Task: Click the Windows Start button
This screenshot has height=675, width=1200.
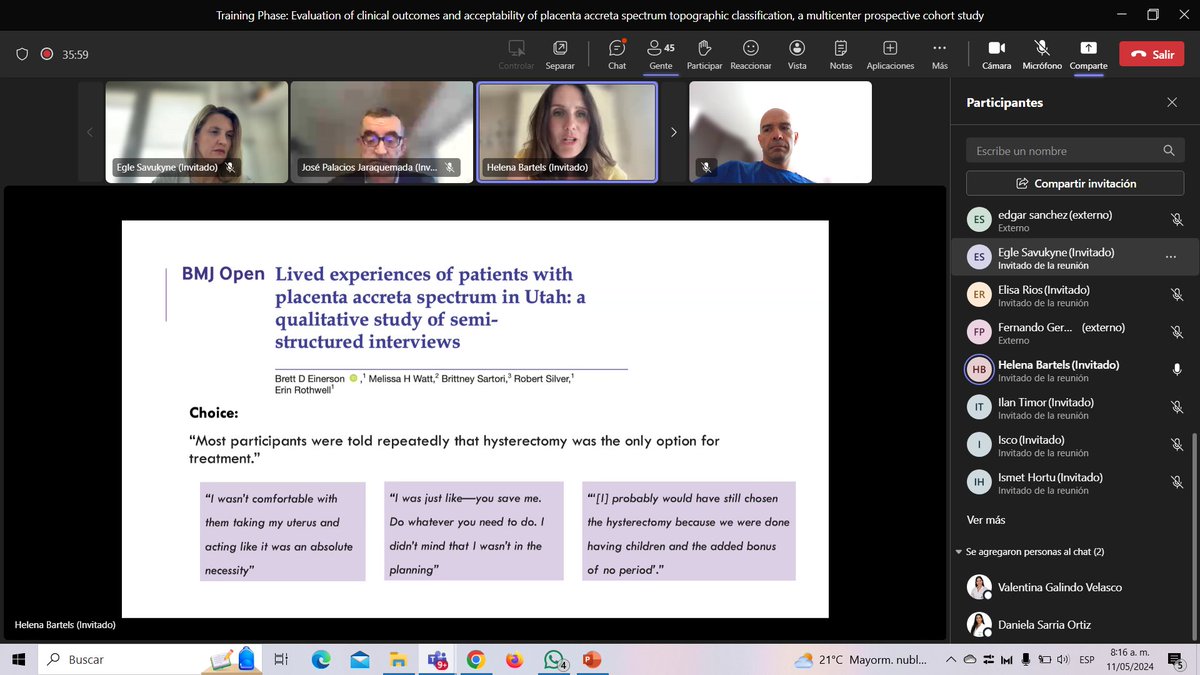Action: (x=18, y=659)
